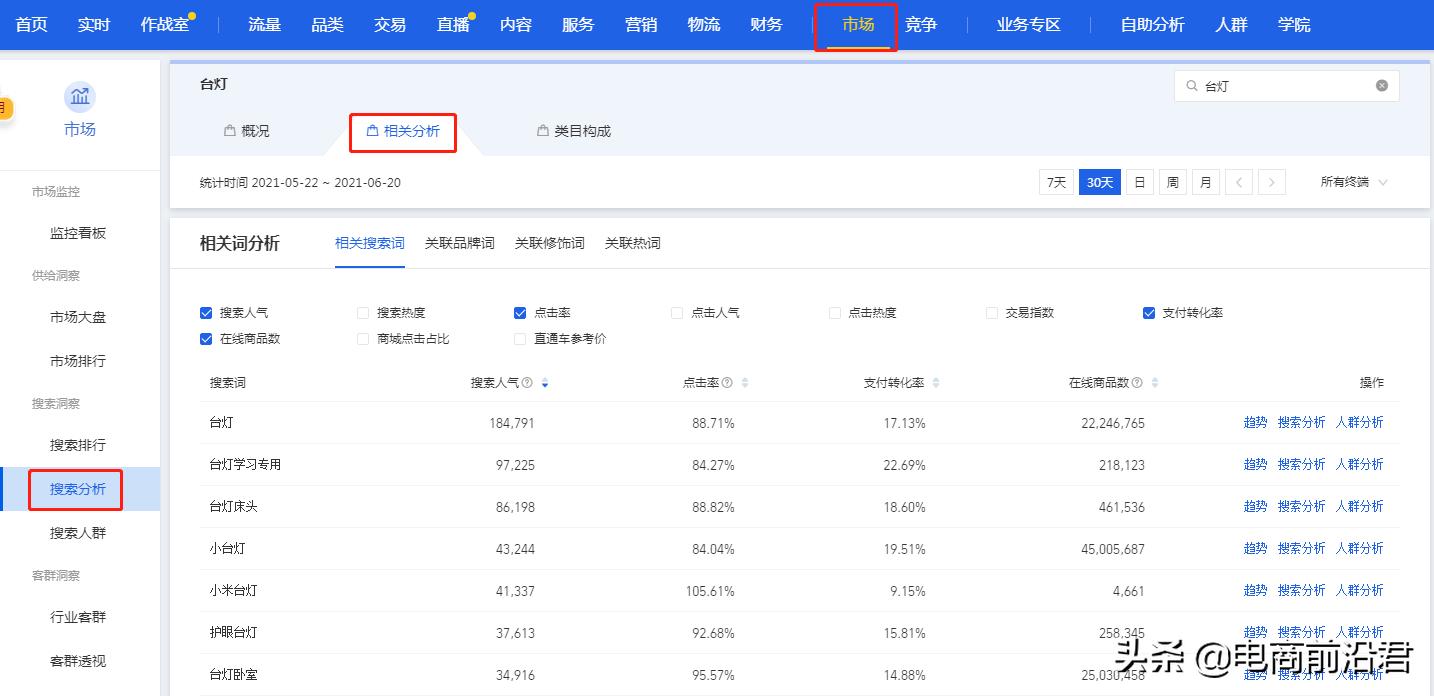This screenshot has width=1434, height=696.
Task: Click 趋势 for the 台灯 row
Action: click(1255, 423)
